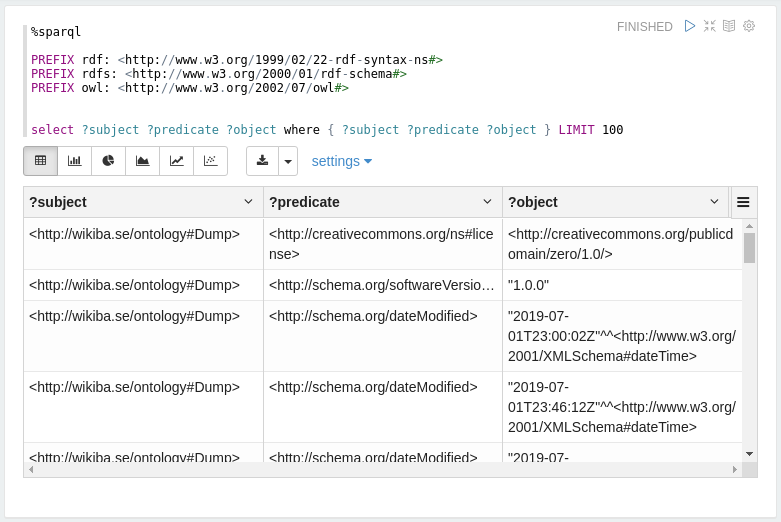Select the area chart visualization
This screenshot has width=781, height=522.
[x=143, y=161]
